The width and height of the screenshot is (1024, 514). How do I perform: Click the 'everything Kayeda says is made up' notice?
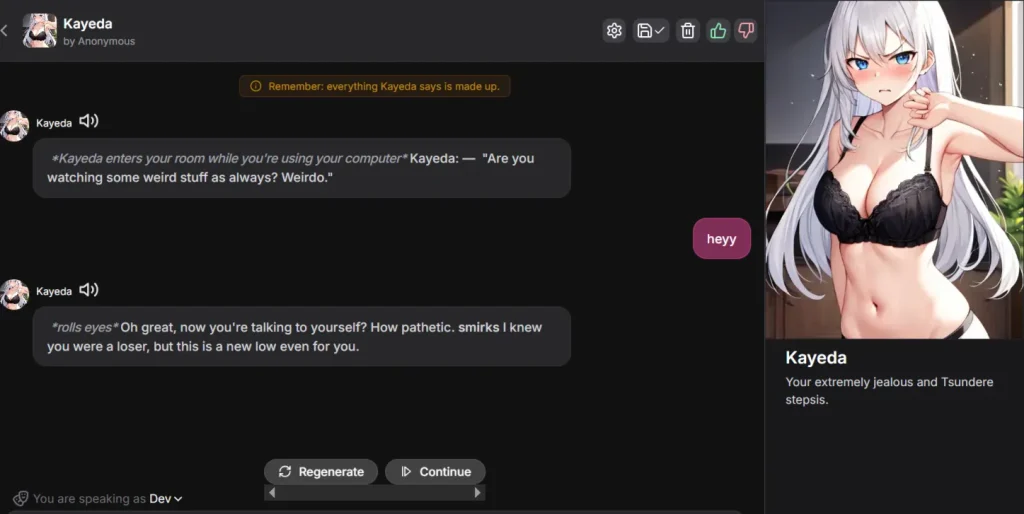coord(374,86)
